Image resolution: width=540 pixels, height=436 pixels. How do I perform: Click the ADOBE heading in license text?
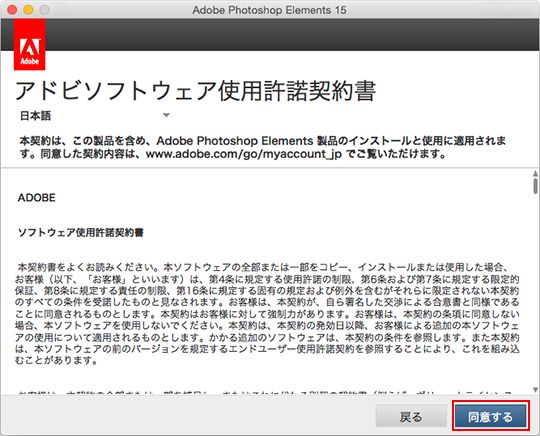[37, 198]
